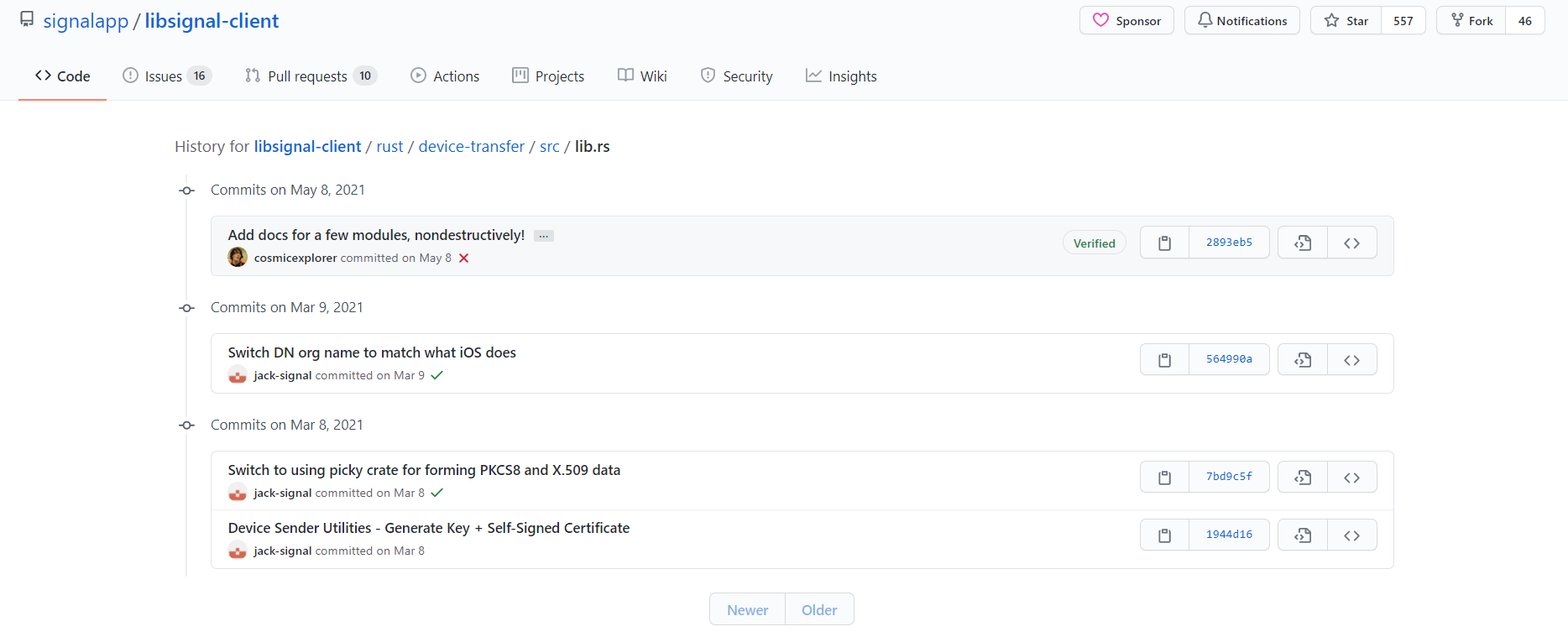The height and width of the screenshot is (637, 1568).
Task: Open the Pull requests tab
Action: (311, 76)
